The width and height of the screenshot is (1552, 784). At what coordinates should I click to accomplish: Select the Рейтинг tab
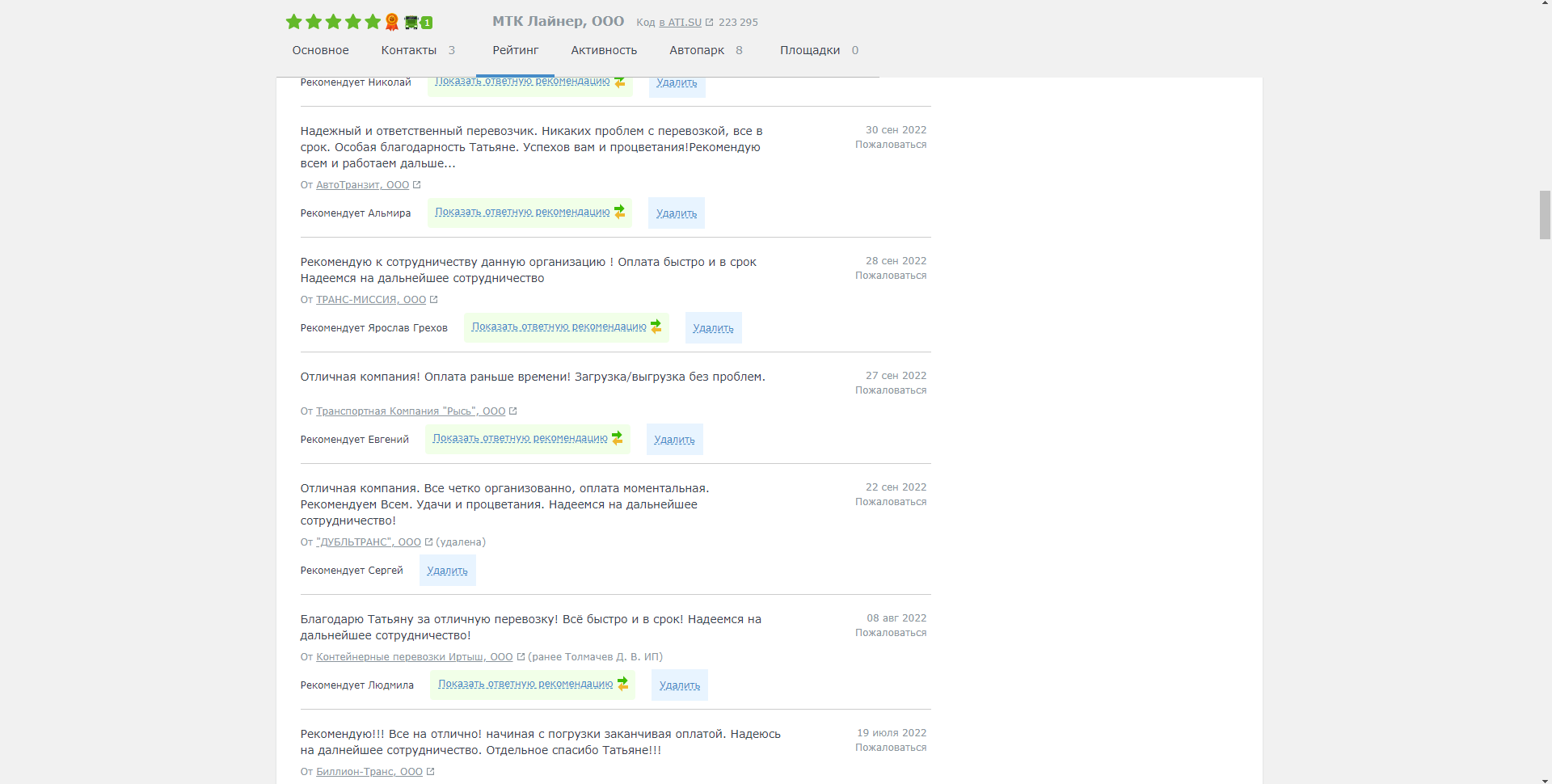(515, 50)
